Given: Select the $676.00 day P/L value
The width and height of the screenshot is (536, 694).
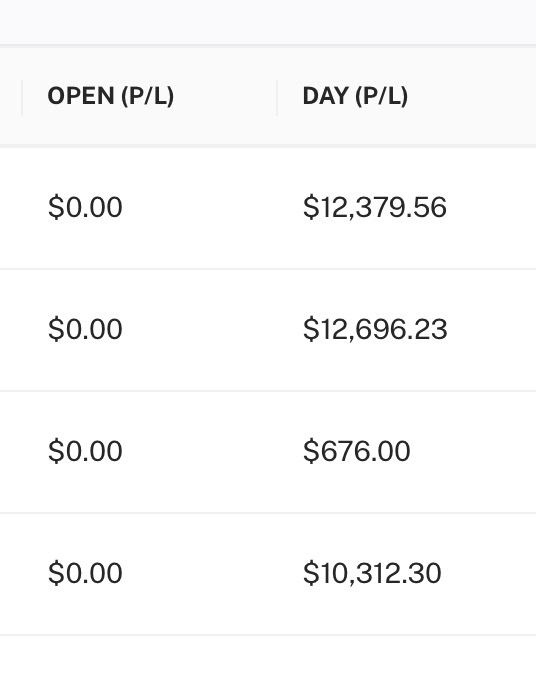Looking at the screenshot, I should (x=356, y=451).
